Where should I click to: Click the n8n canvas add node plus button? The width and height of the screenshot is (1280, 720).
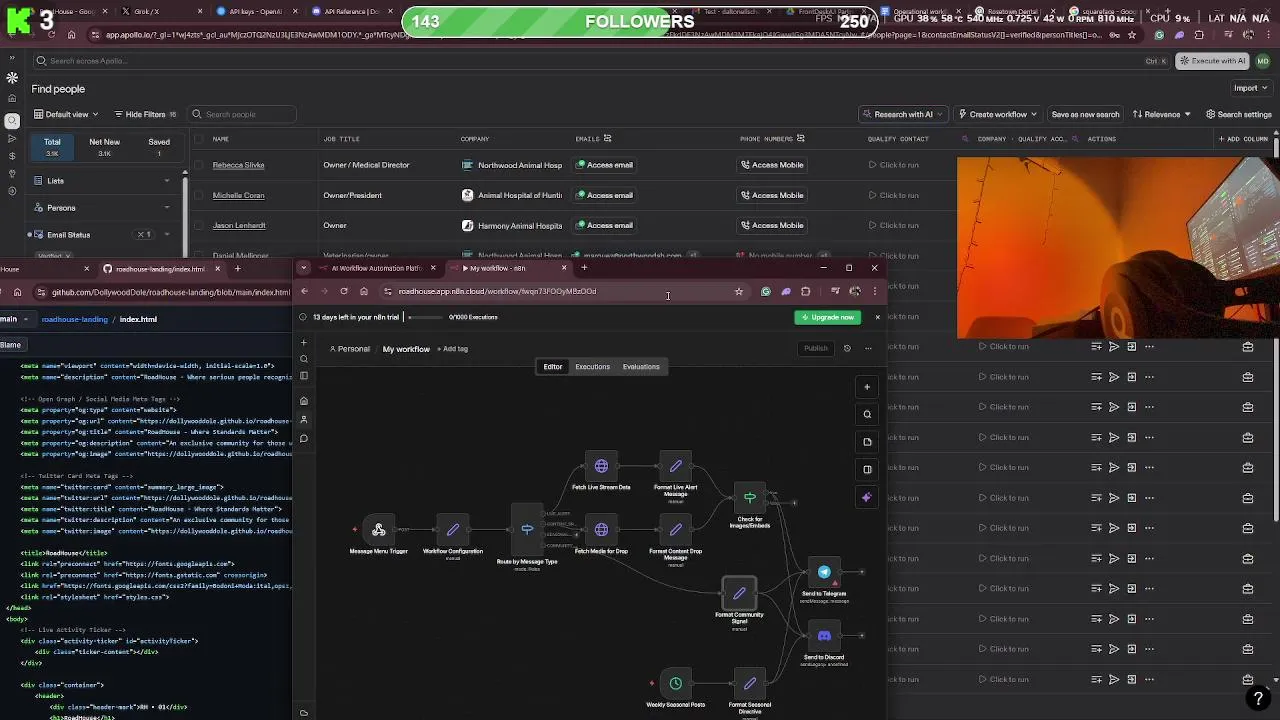coord(867,387)
